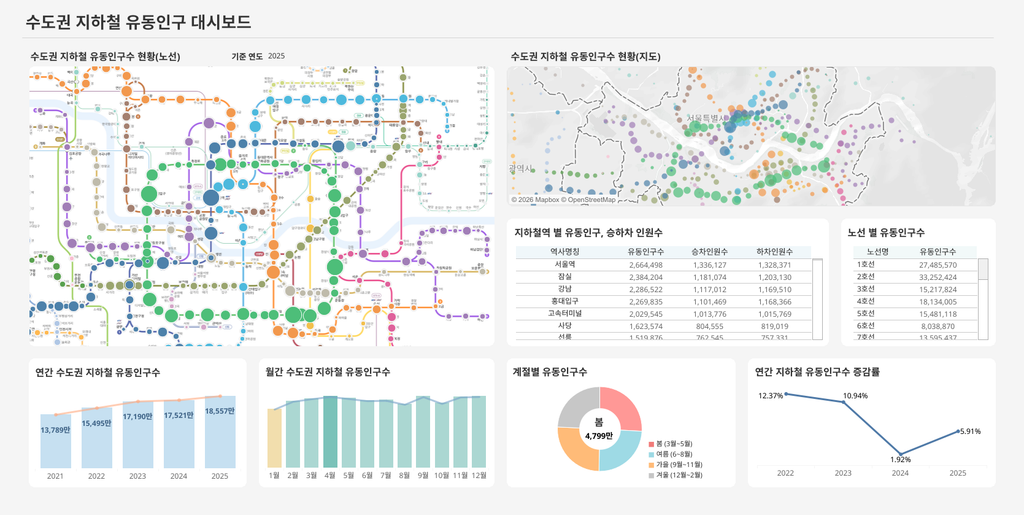
Task: Click the 승차인원수 column header
Action: [x=710, y=251]
